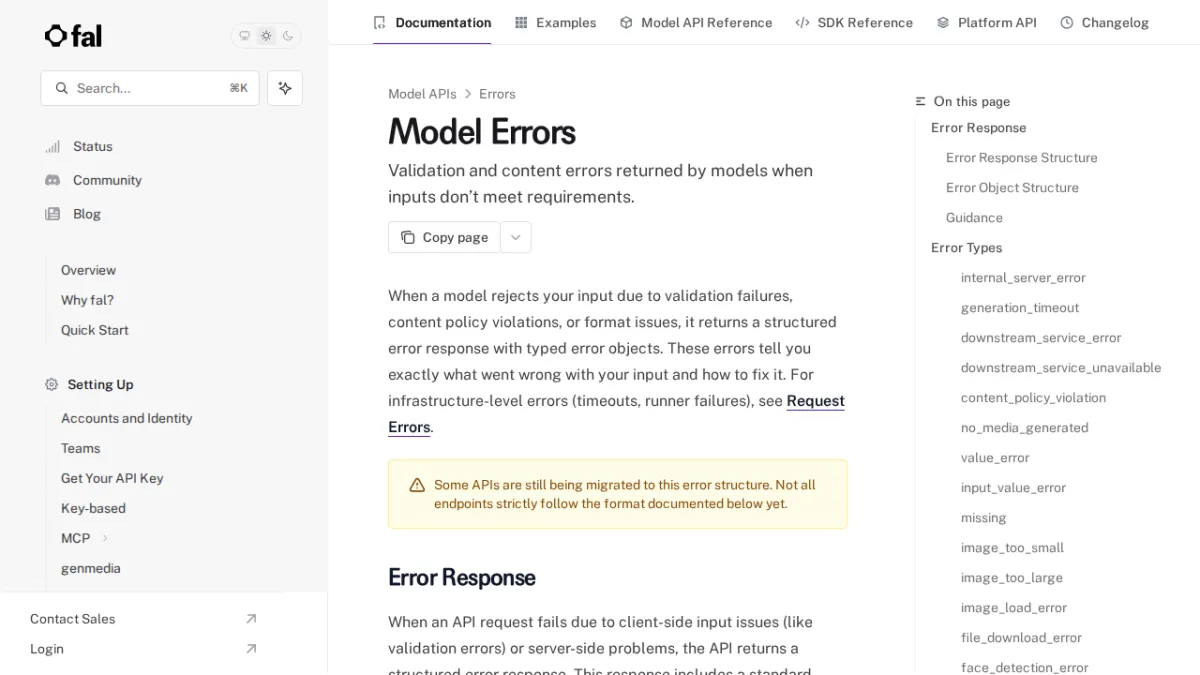Viewport: 1200px width, 675px height.
Task: Click the Login link
Action: pyautogui.click(x=47, y=649)
